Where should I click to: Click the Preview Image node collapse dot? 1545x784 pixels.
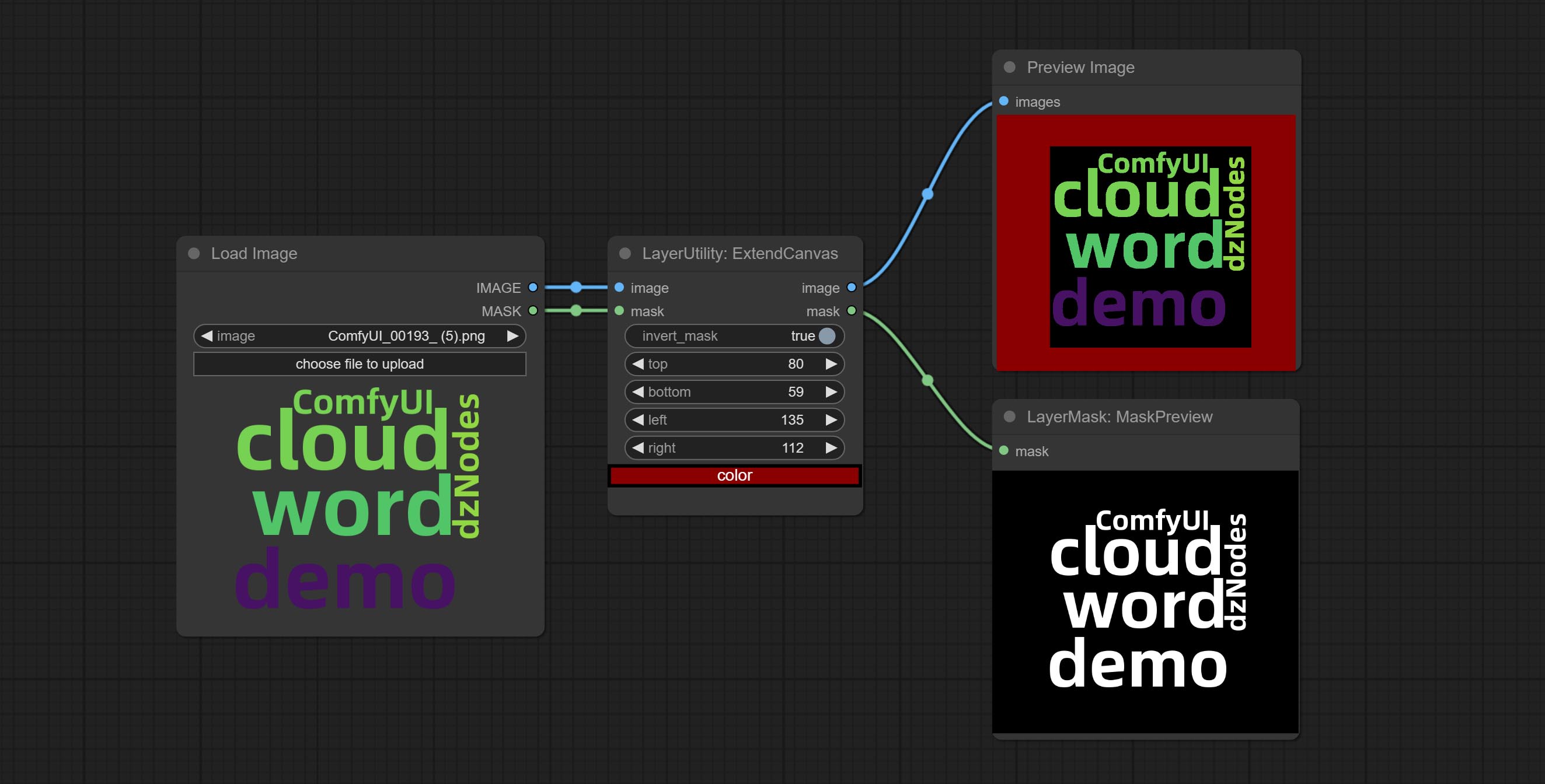pyautogui.click(x=1009, y=67)
